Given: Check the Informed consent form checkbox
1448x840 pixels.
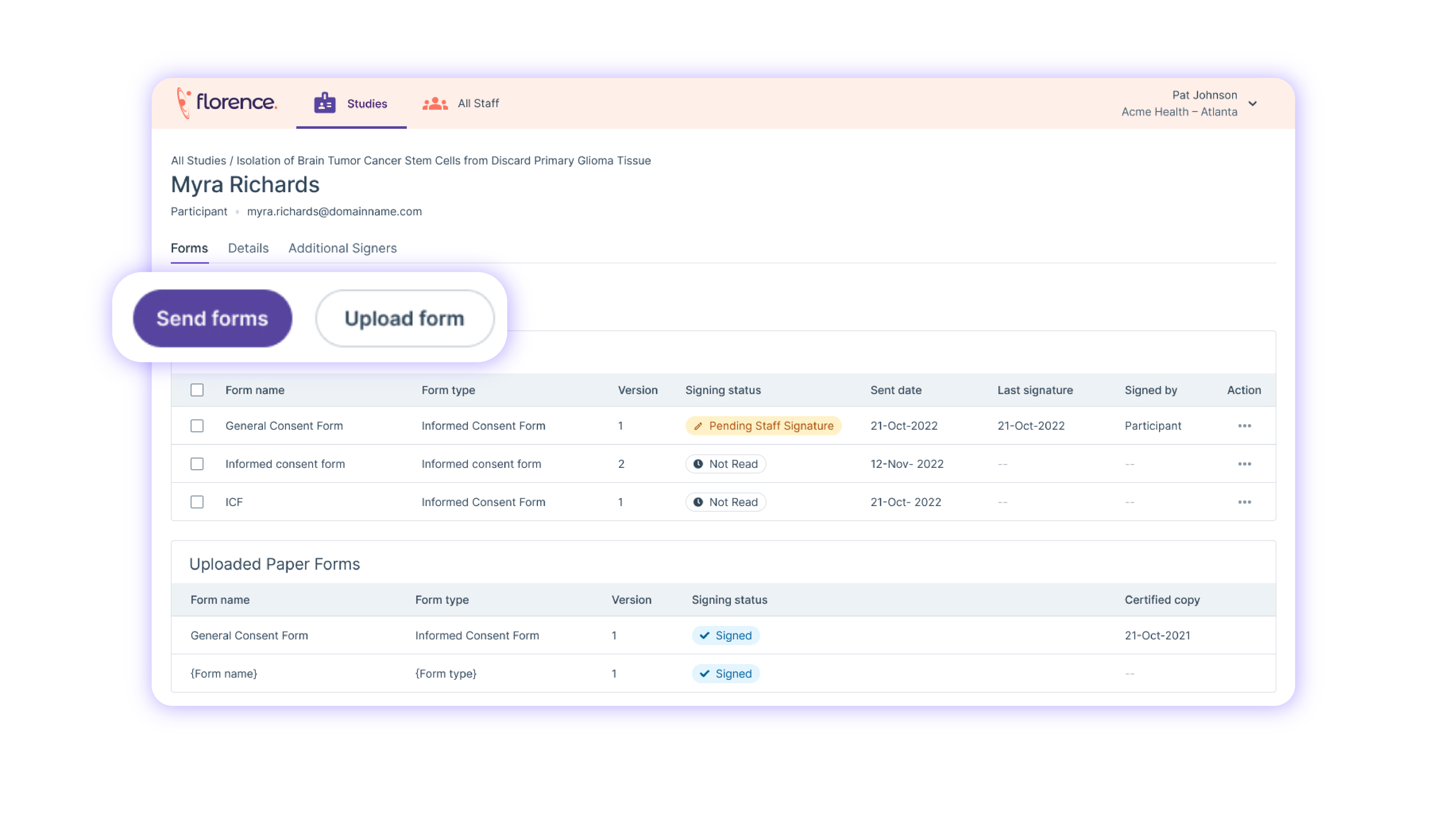Looking at the screenshot, I should coord(197,464).
